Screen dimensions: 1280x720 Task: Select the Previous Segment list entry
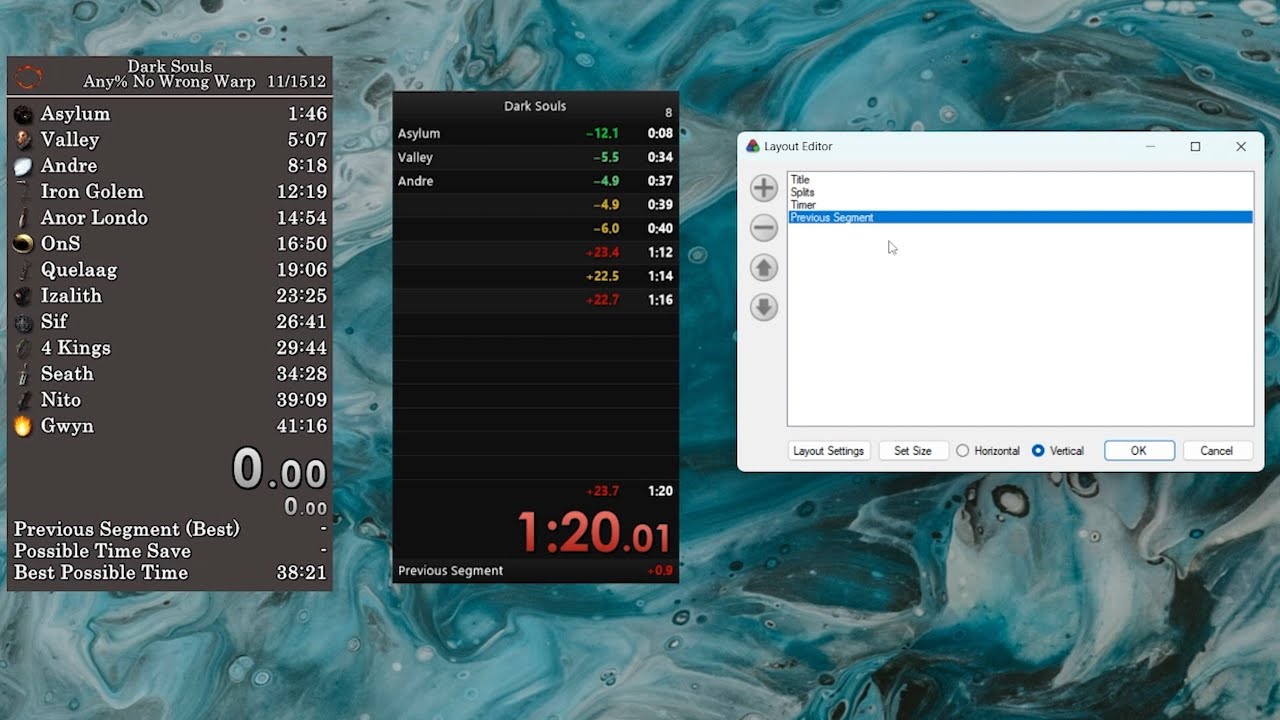point(1020,217)
